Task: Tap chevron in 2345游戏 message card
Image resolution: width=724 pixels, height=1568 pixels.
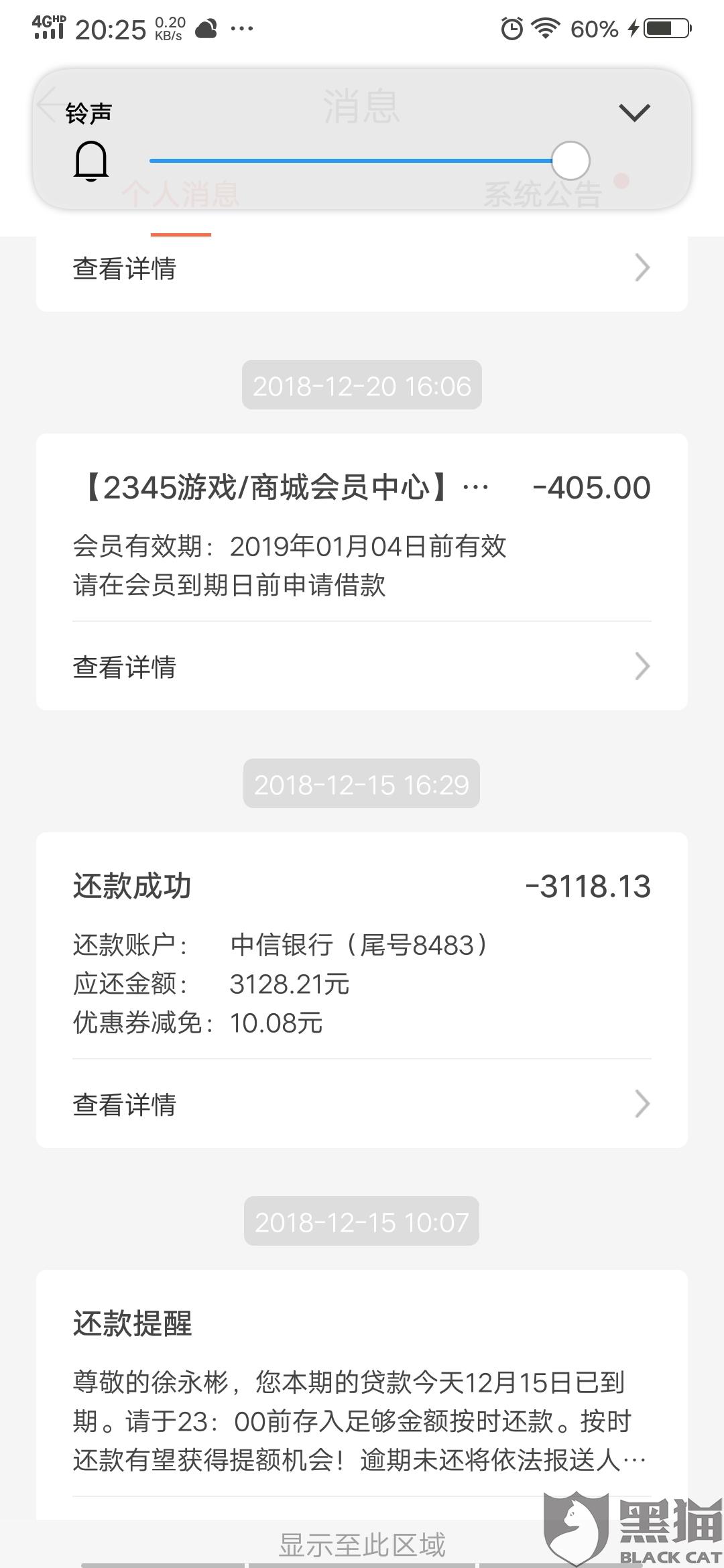Action: point(642,667)
